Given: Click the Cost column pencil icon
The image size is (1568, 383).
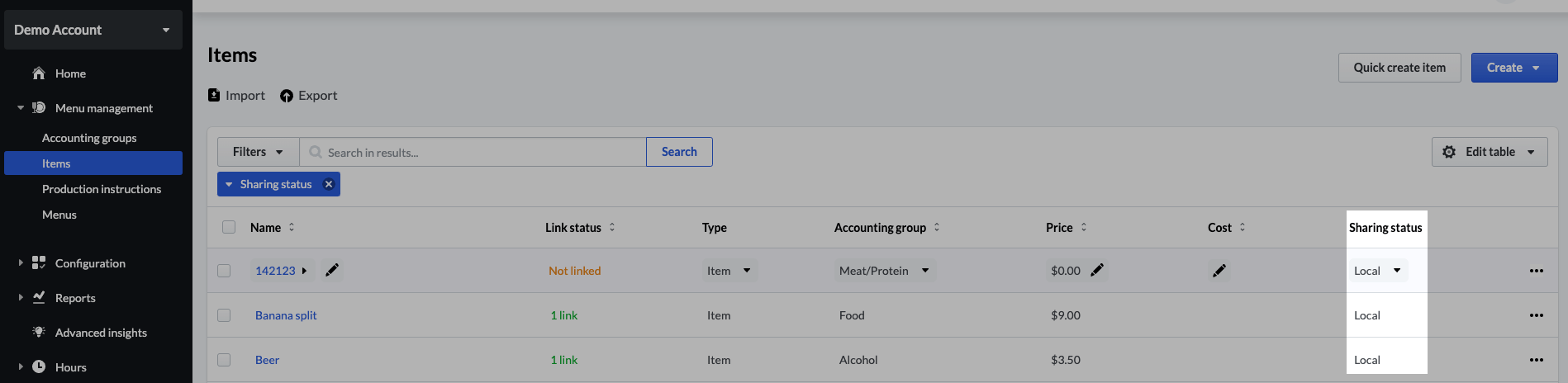Looking at the screenshot, I should click(1219, 271).
